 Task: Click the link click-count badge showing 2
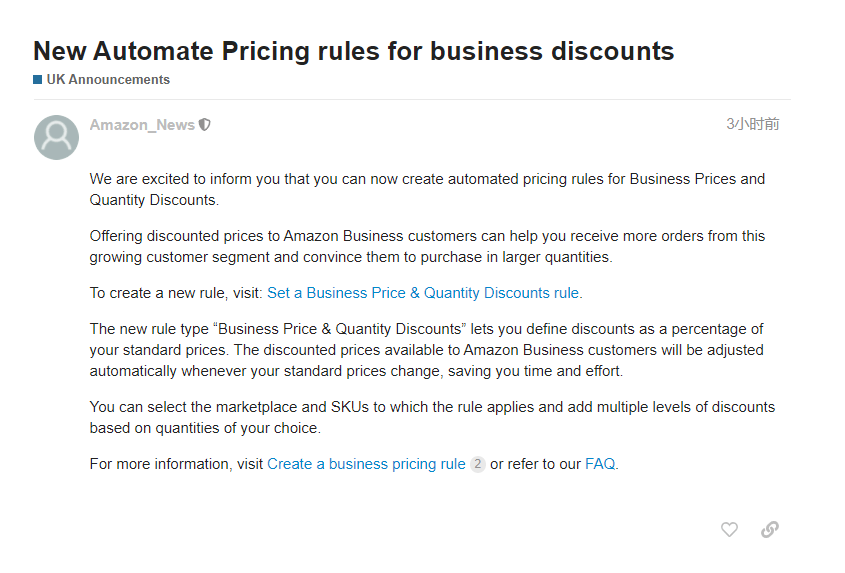click(x=478, y=464)
